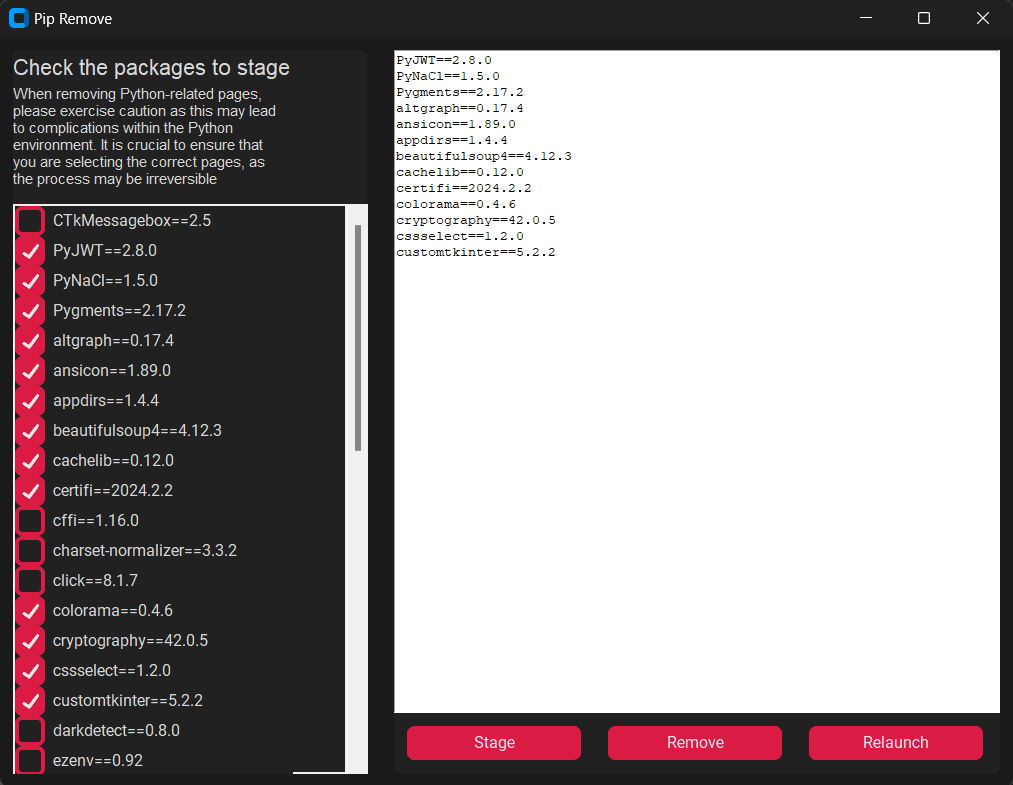Close the Pip Remove window
The width and height of the screenshot is (1013, 785).
tap(983, 18)
